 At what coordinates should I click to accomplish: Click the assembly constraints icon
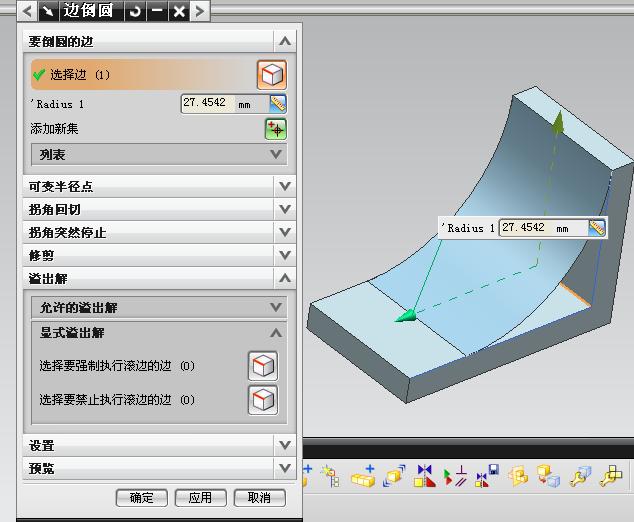[455, 476]
